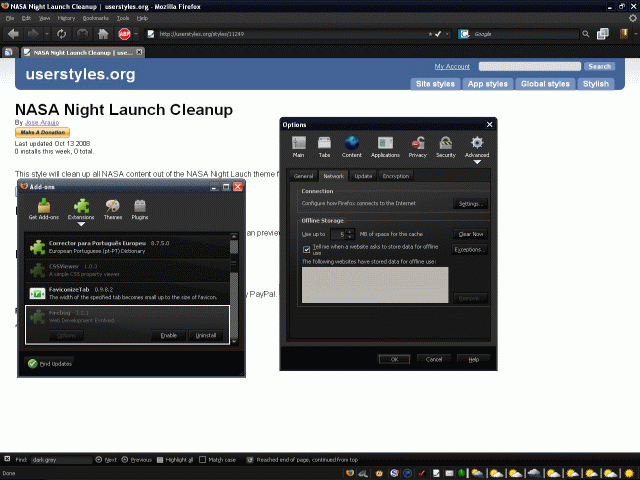Open the Jose Araujo author link
This screenshot has width=640, height=480.
click(x=42, y=122)
